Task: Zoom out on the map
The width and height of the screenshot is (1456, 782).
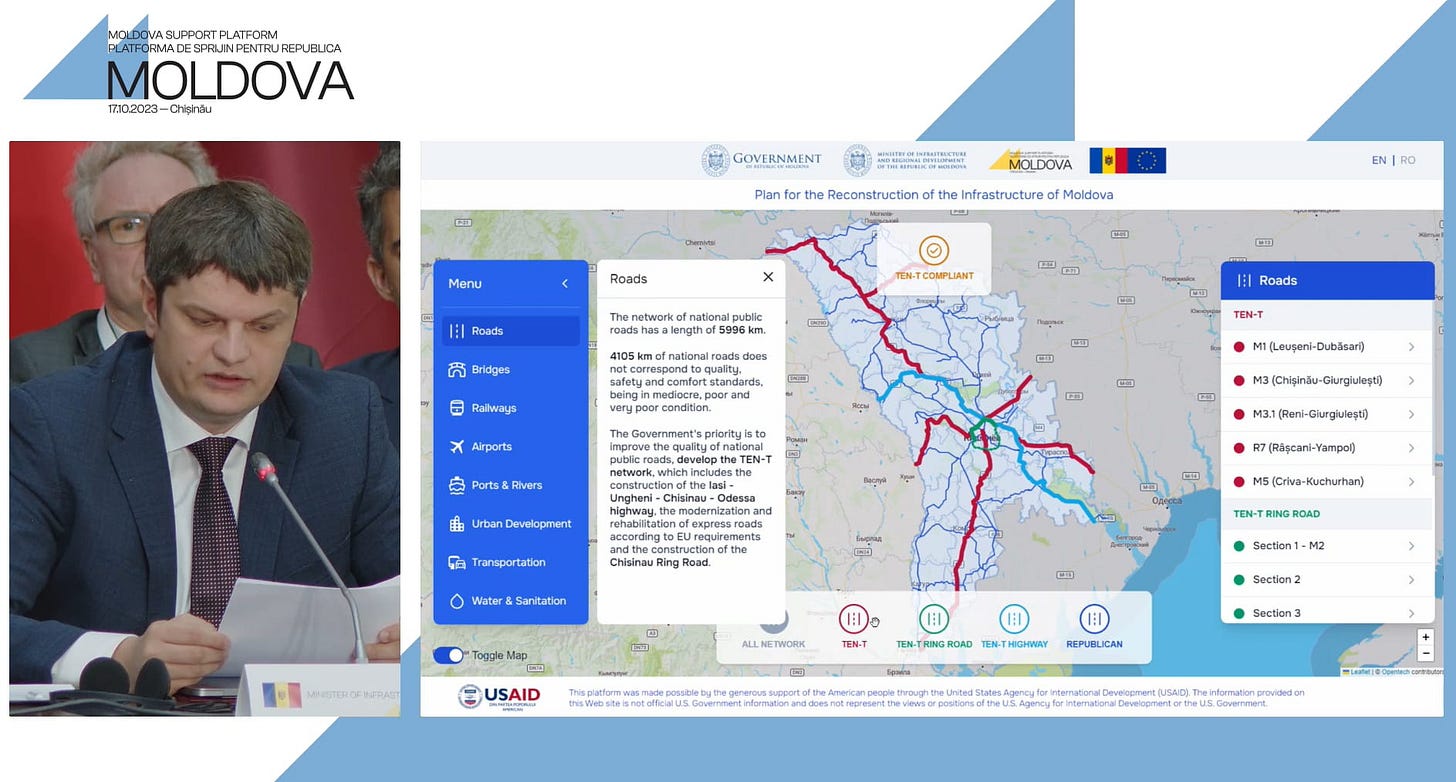Action: (x=1426, y=653)
